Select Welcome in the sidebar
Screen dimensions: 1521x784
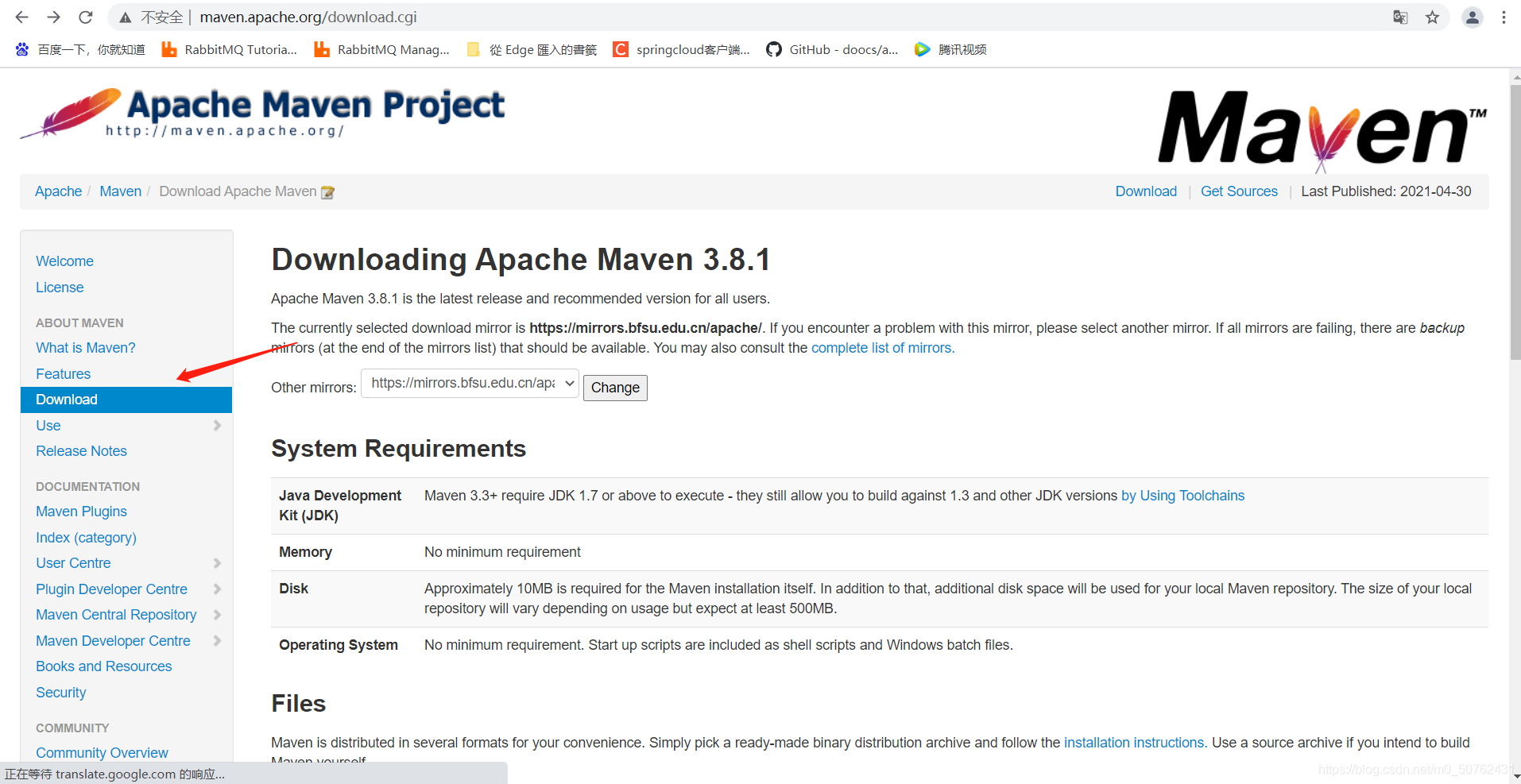64,261
